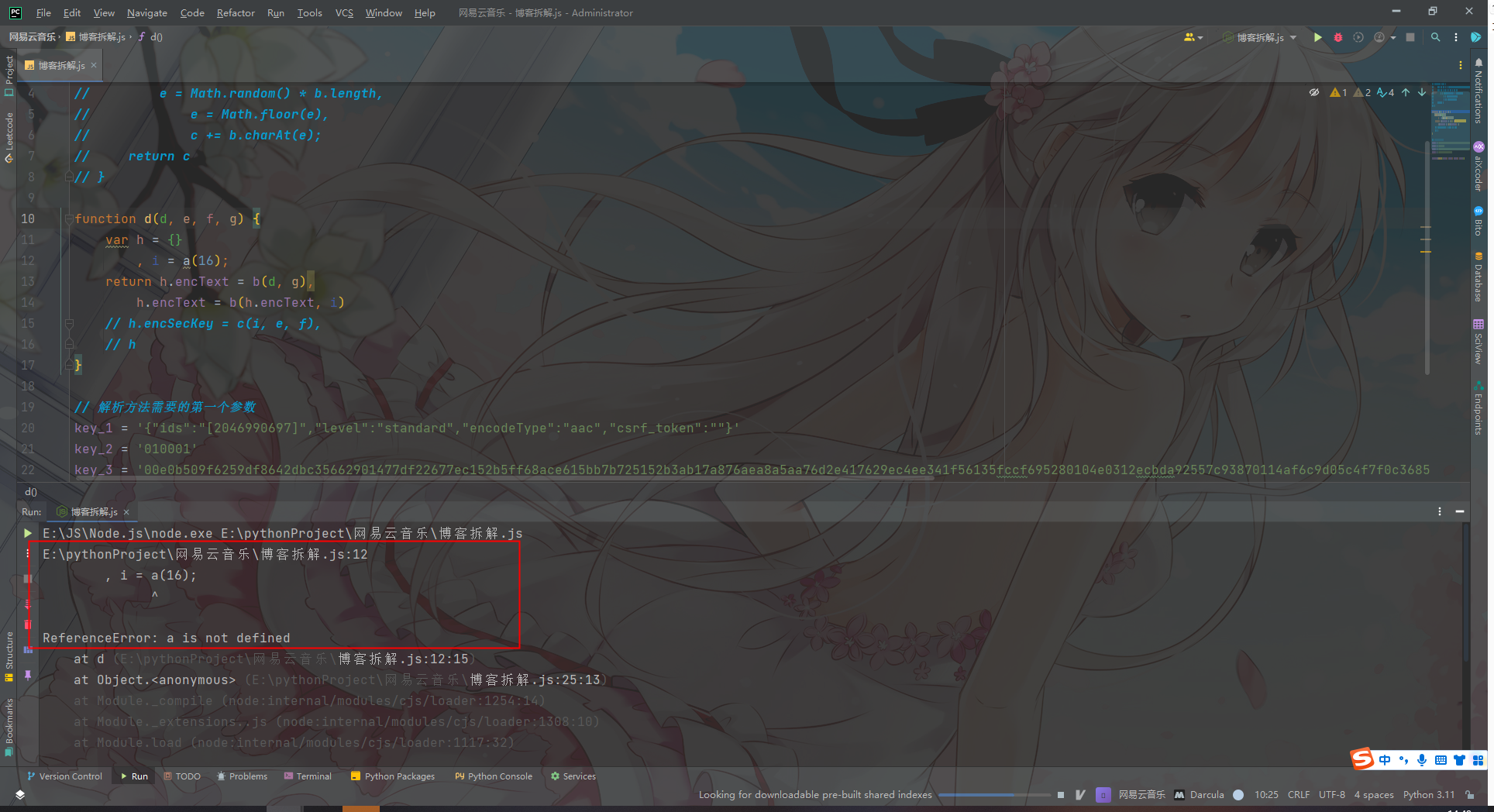Open the JetBrains toolbox icon at top right

(x=1476, y=37)
